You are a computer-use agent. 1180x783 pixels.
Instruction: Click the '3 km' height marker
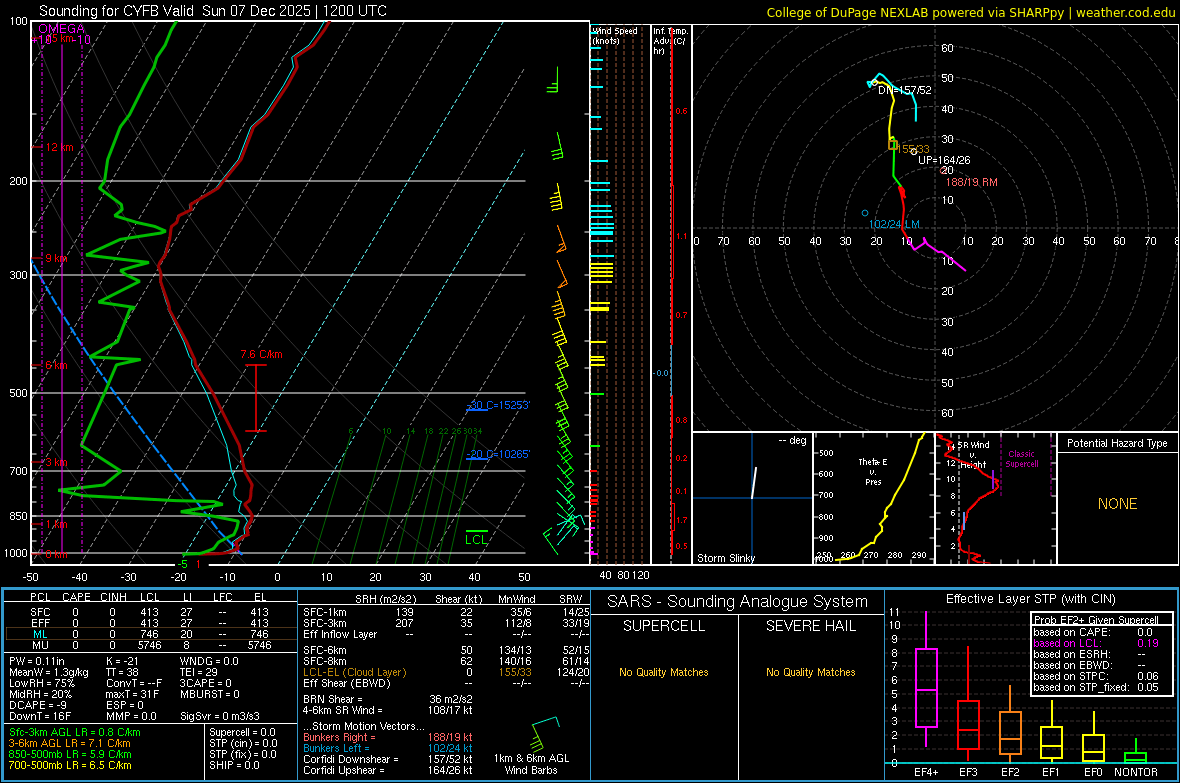coord(56,462)
